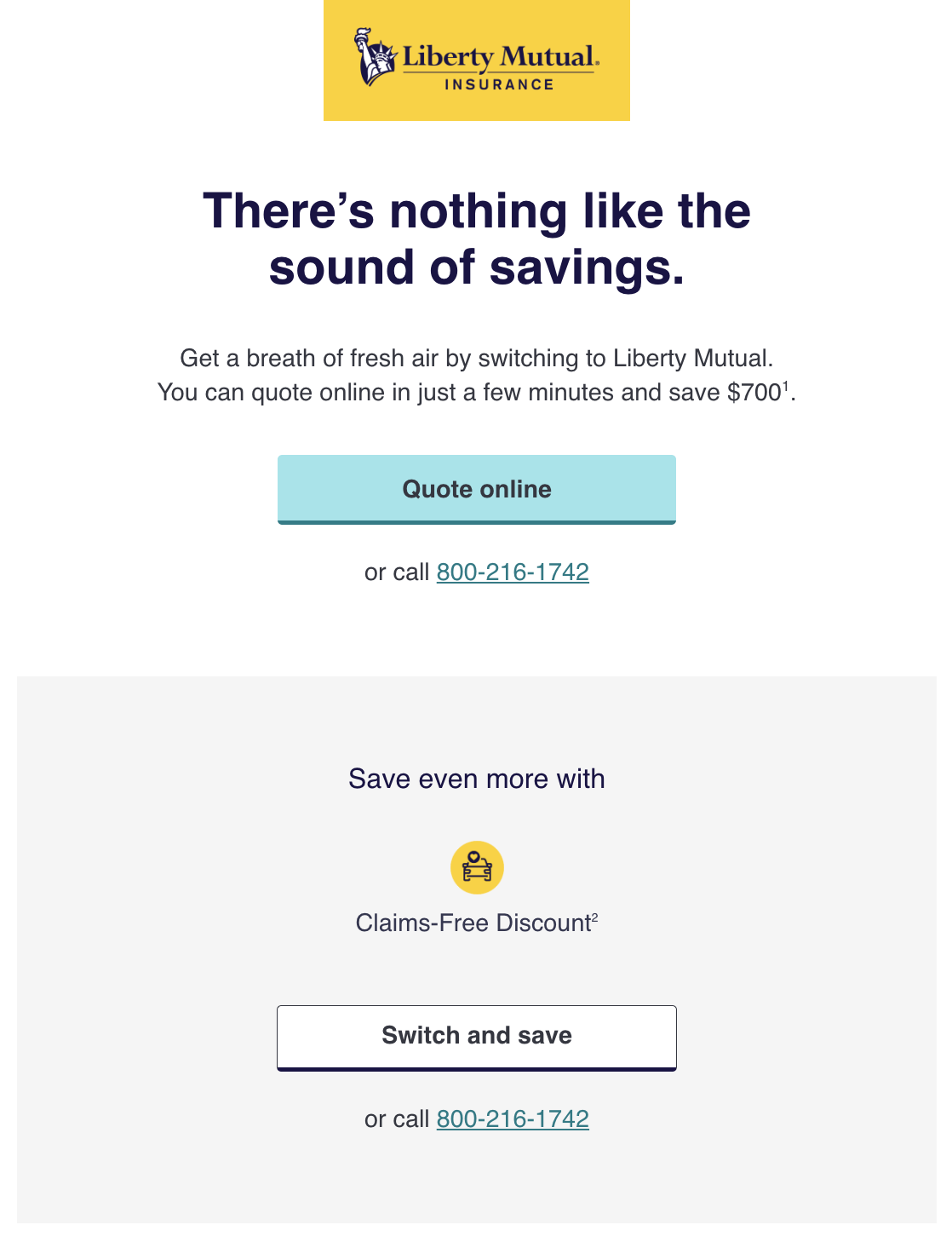Call 800-216-1742 link below Quote online
Viewport: 952px width, 1242px height.
tap(513, 572)
